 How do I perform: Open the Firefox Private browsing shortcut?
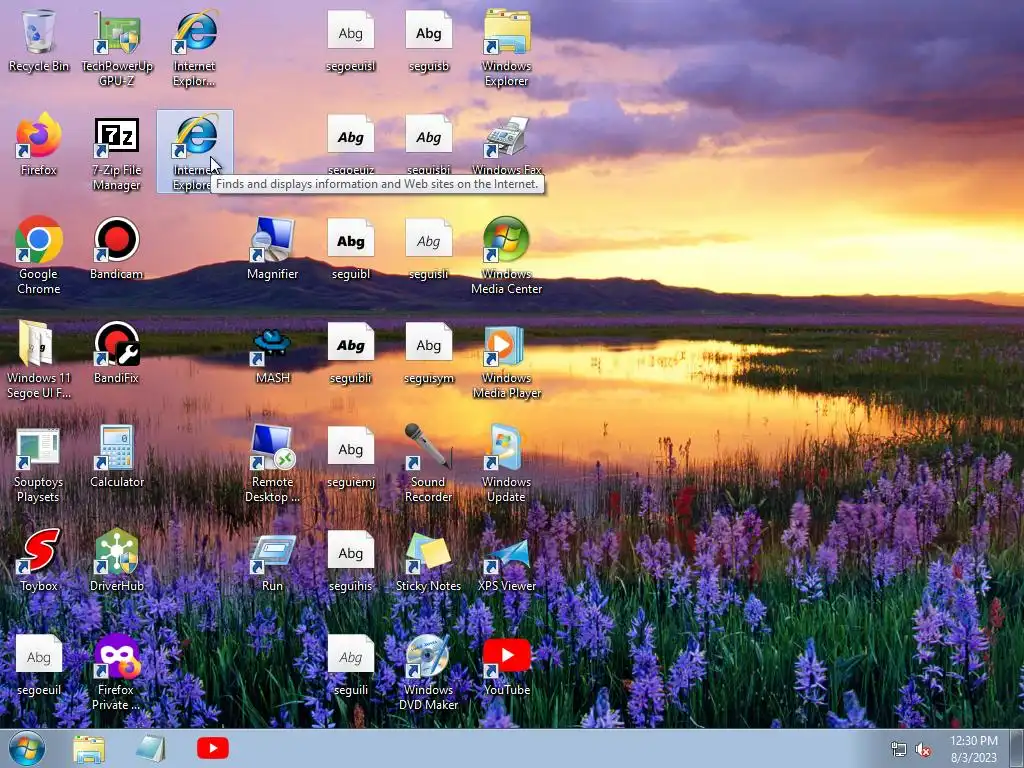point(116,671)
